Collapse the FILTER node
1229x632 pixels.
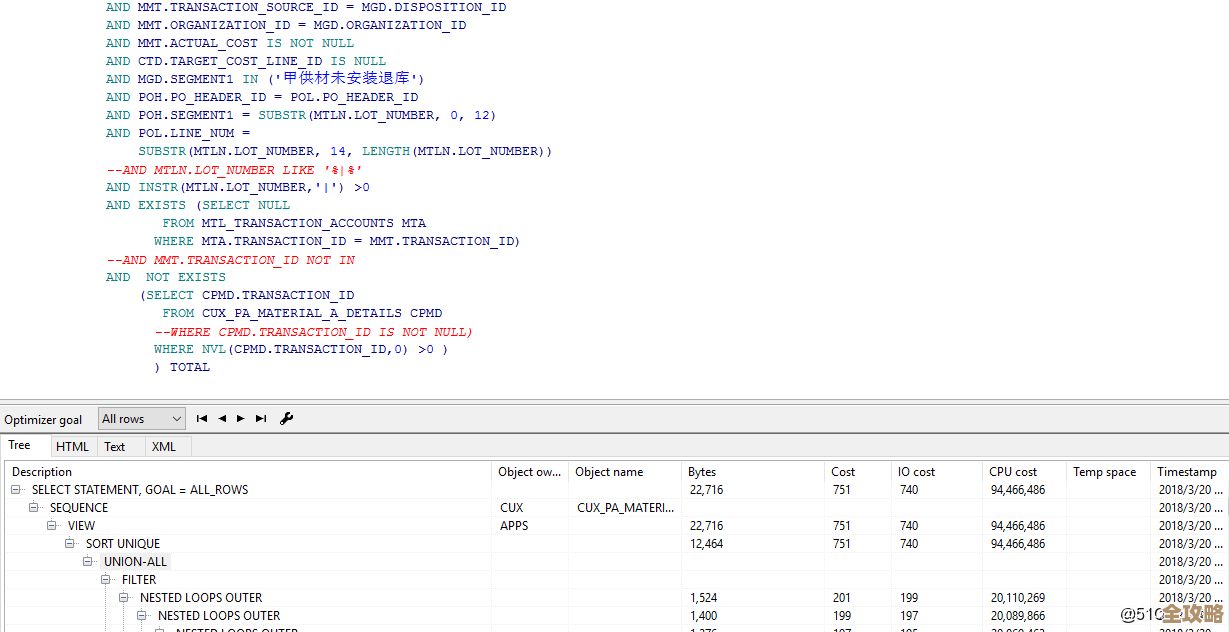pos(107,580)
